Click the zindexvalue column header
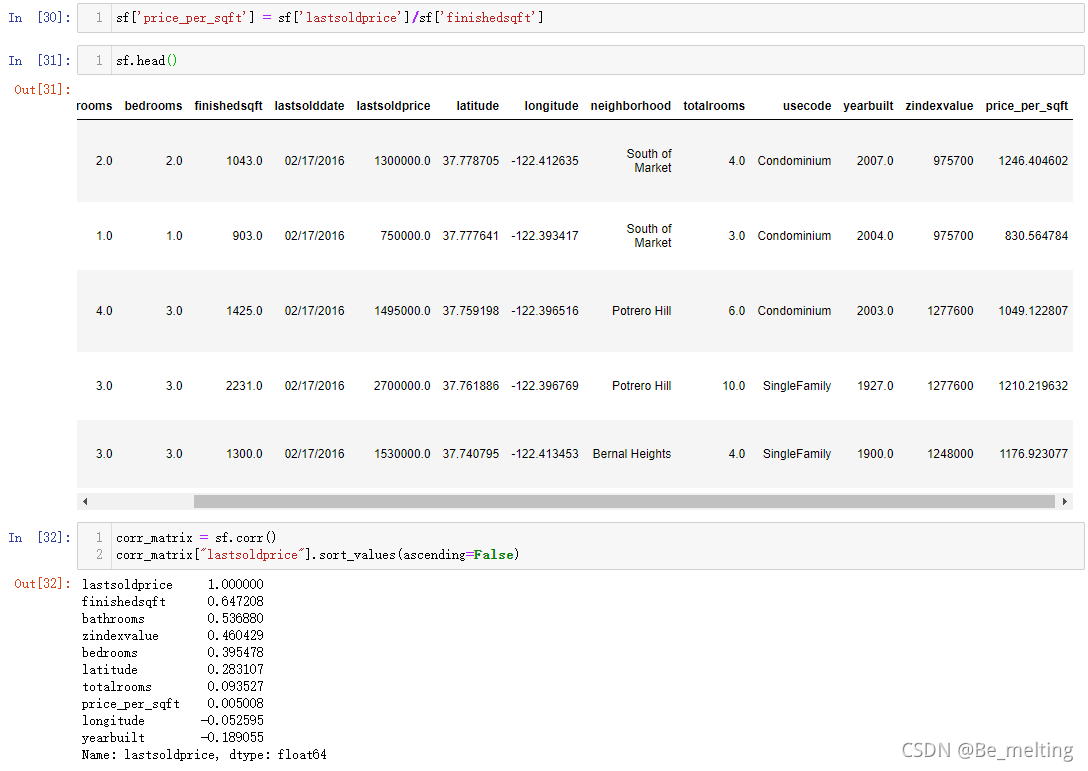1088x771 pixels. (940, 105)
